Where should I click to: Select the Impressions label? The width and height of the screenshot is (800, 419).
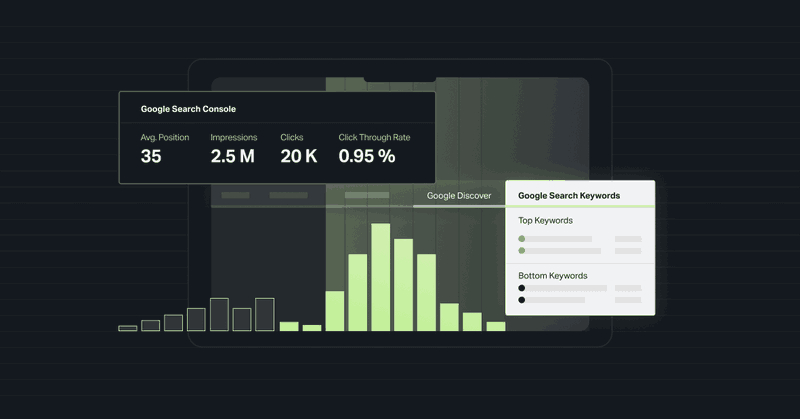tap(234, 137)
